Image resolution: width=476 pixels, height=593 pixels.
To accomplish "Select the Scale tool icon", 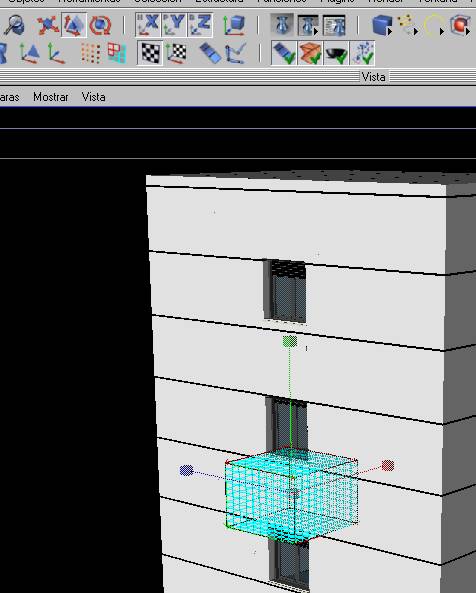I will pos(74,25).
